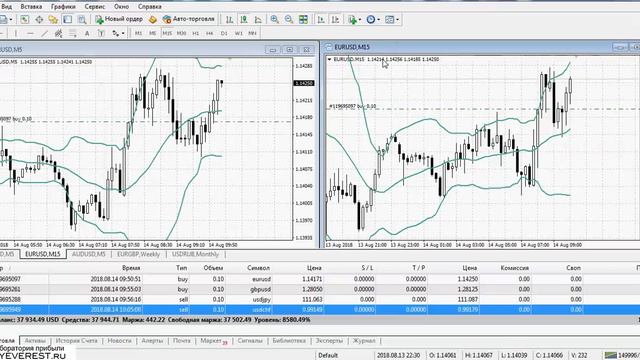This screenshot has height=360, width=640.
Task: Switch to the AUDUSD,M5 chart tab
Action: pyautogui.click(x=89, y=254)
